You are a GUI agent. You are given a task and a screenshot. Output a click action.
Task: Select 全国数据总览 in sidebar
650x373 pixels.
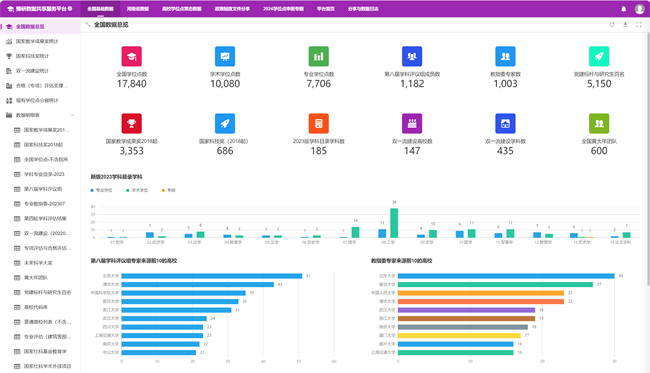click(x=40, y=27)
